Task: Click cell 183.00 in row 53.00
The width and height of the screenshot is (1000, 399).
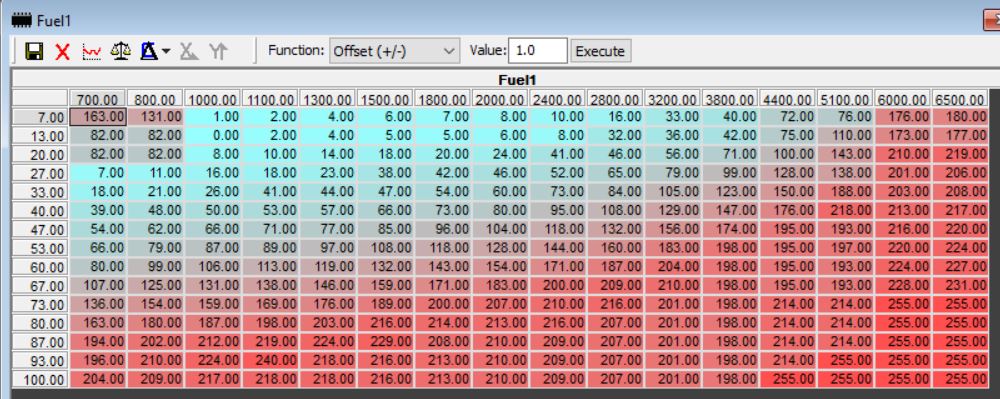Action: point(673,248)
